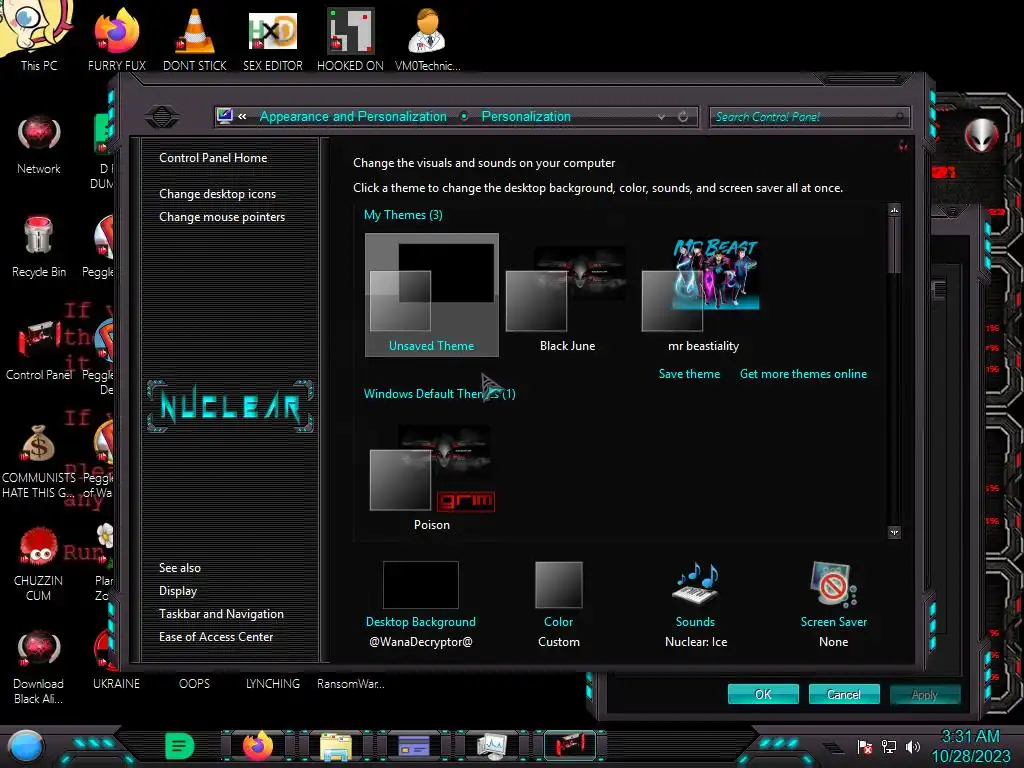Click the themes list scroll down arrow
Viewport: 1024px width, 768px height.
click(895, 532)
